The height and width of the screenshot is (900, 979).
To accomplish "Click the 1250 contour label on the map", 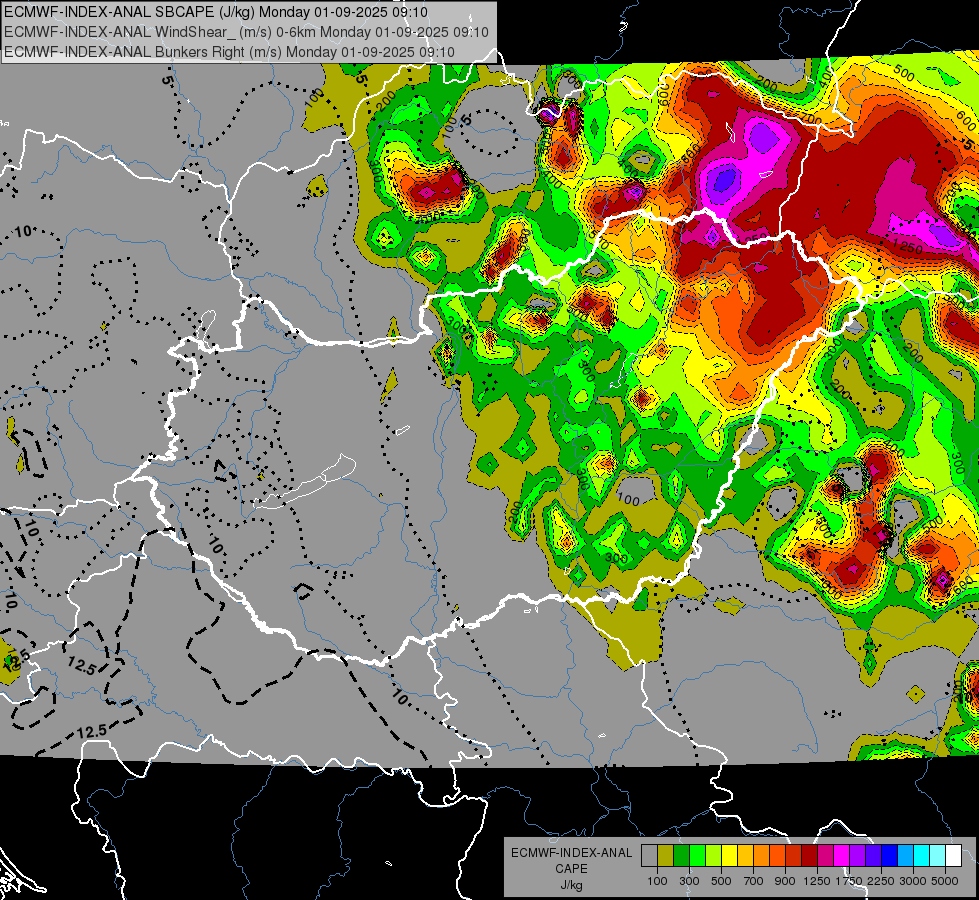I will point(907,248).
